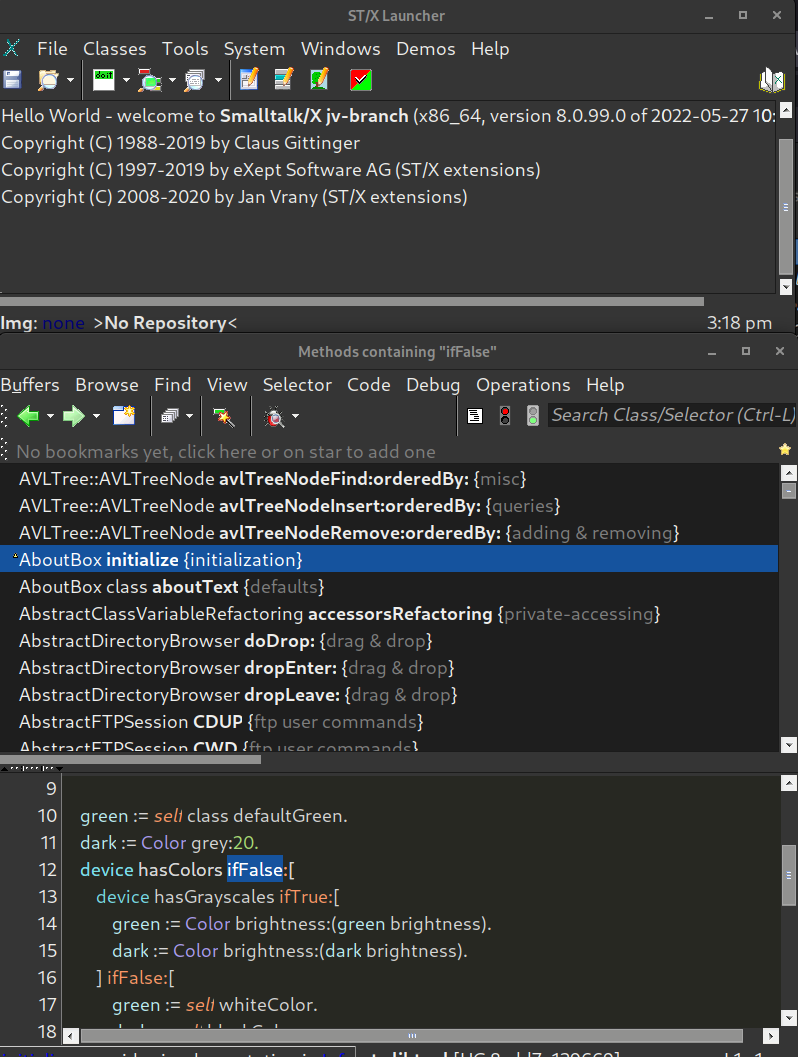Click the bug inspector lint icon
The image size is (798, 1057).
[x=274, y=417]
